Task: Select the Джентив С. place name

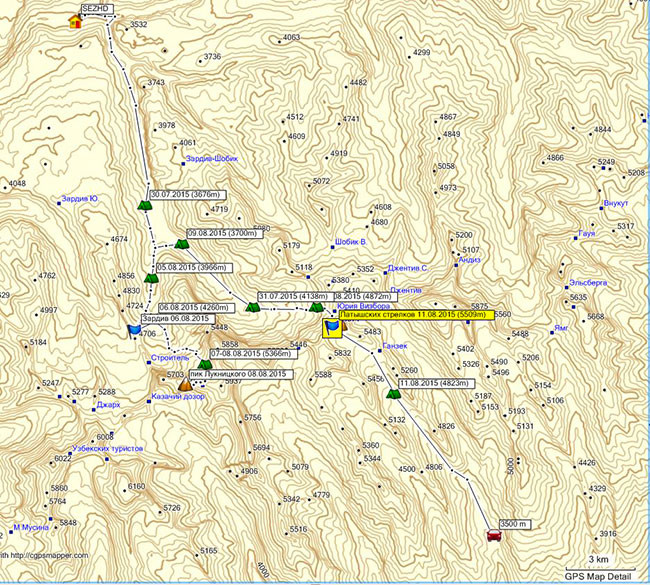Action: tap(408, 268)
